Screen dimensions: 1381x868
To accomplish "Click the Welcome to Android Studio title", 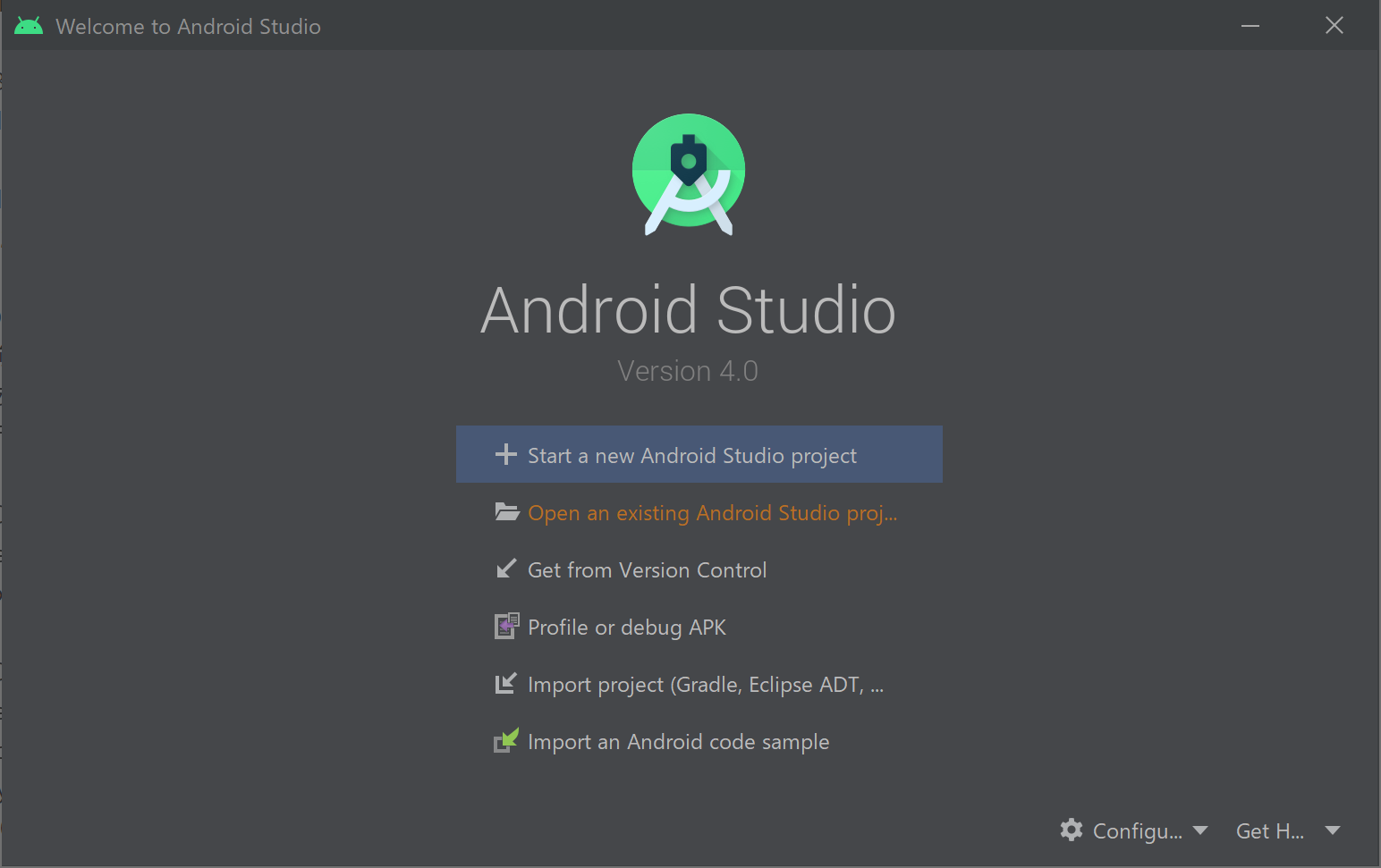I will tap(188, 26).
